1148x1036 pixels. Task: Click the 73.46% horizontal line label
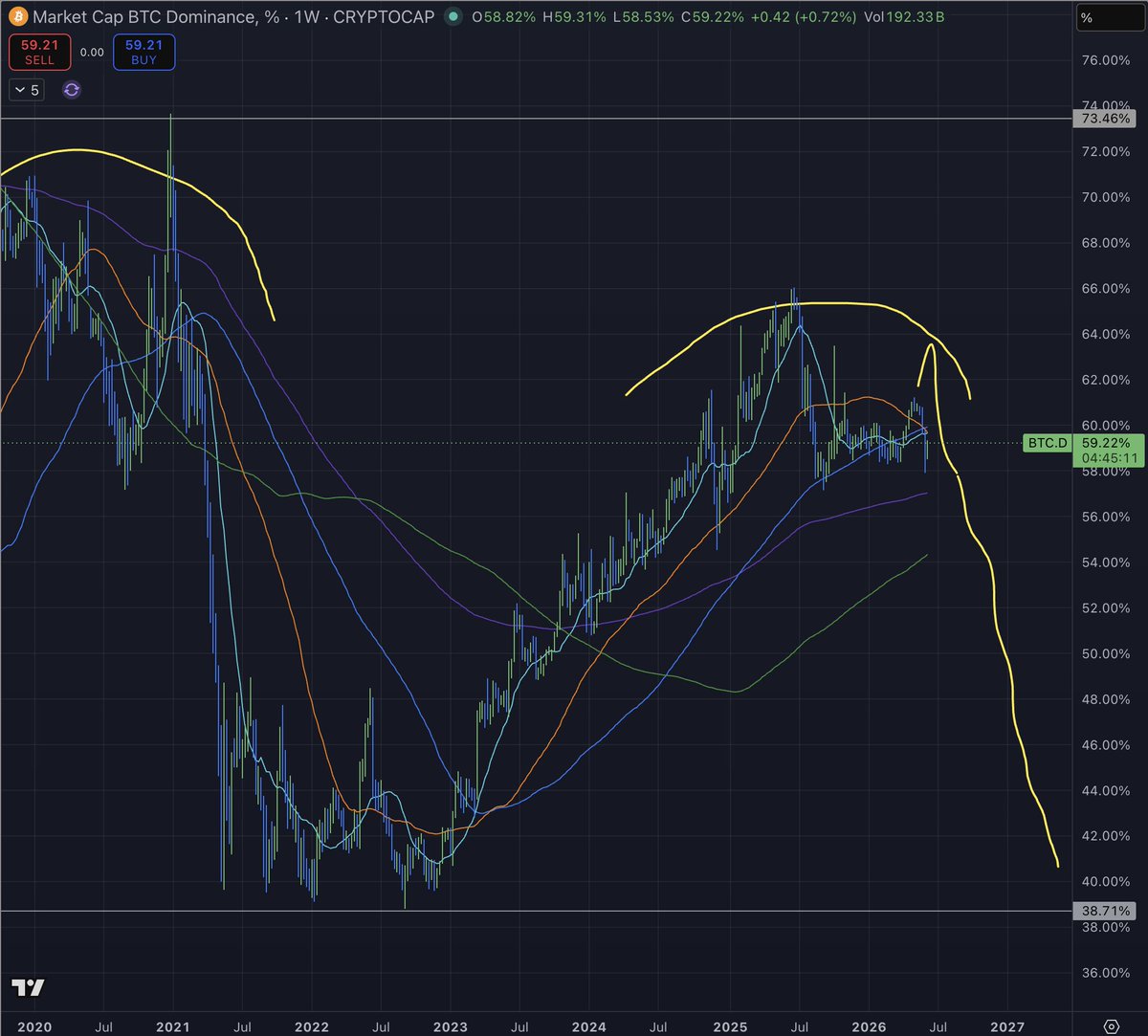tap(1106, 119)
